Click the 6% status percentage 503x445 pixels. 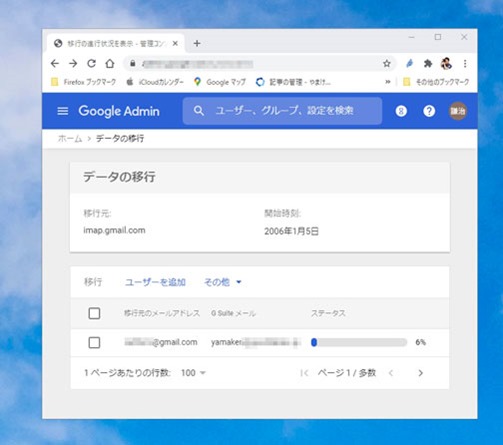coord(421,342)
